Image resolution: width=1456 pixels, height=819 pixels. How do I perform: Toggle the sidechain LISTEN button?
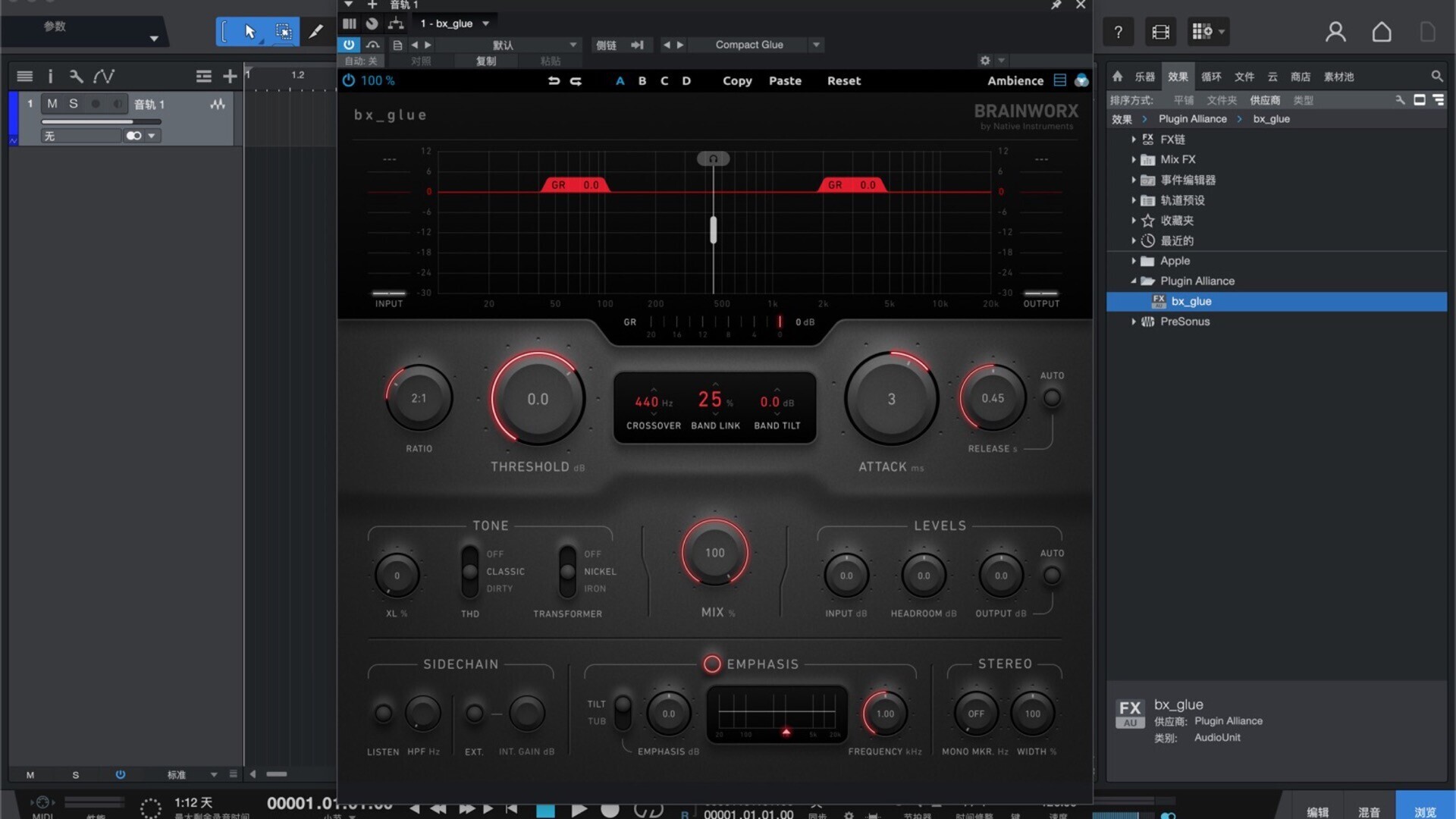[x=383, y=713]
